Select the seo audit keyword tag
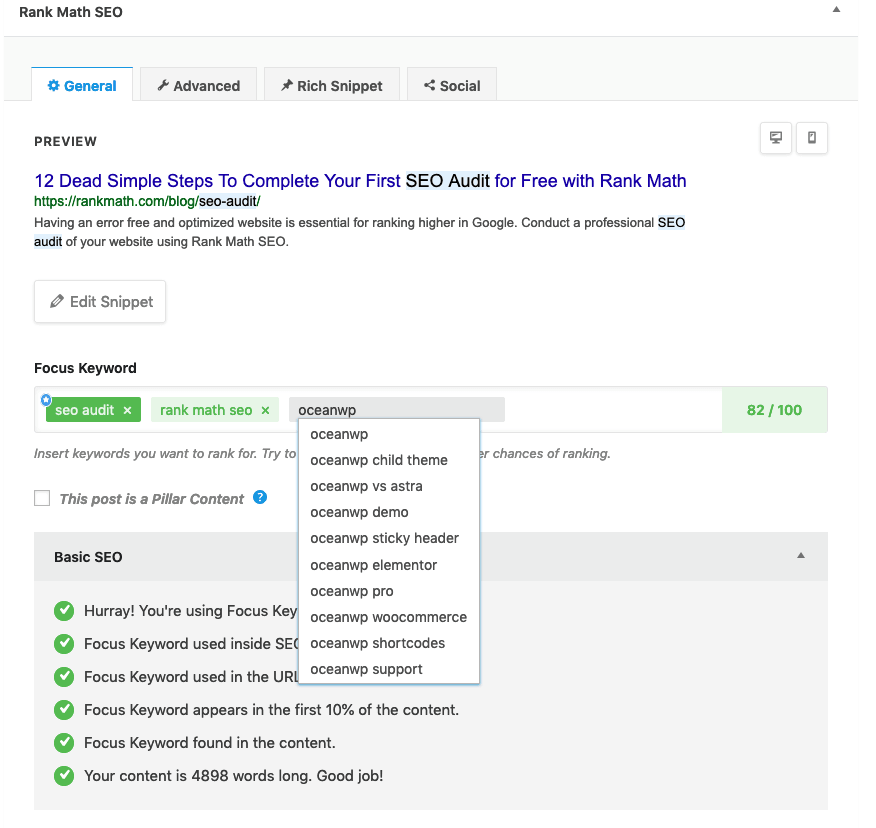 point(85,410)
